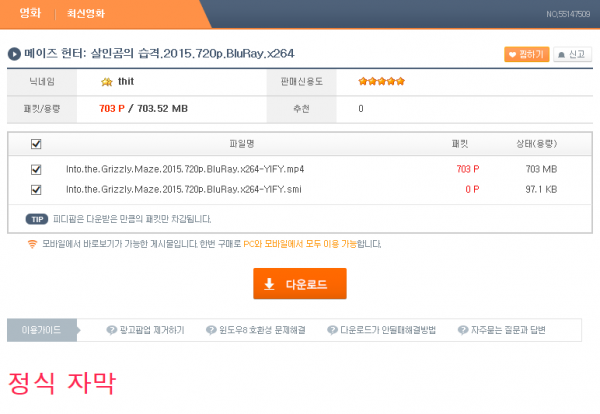Screen dimensions: 600x414
Task: Click the play arrow icon beside the title
Action: click(x=14, y=54)
